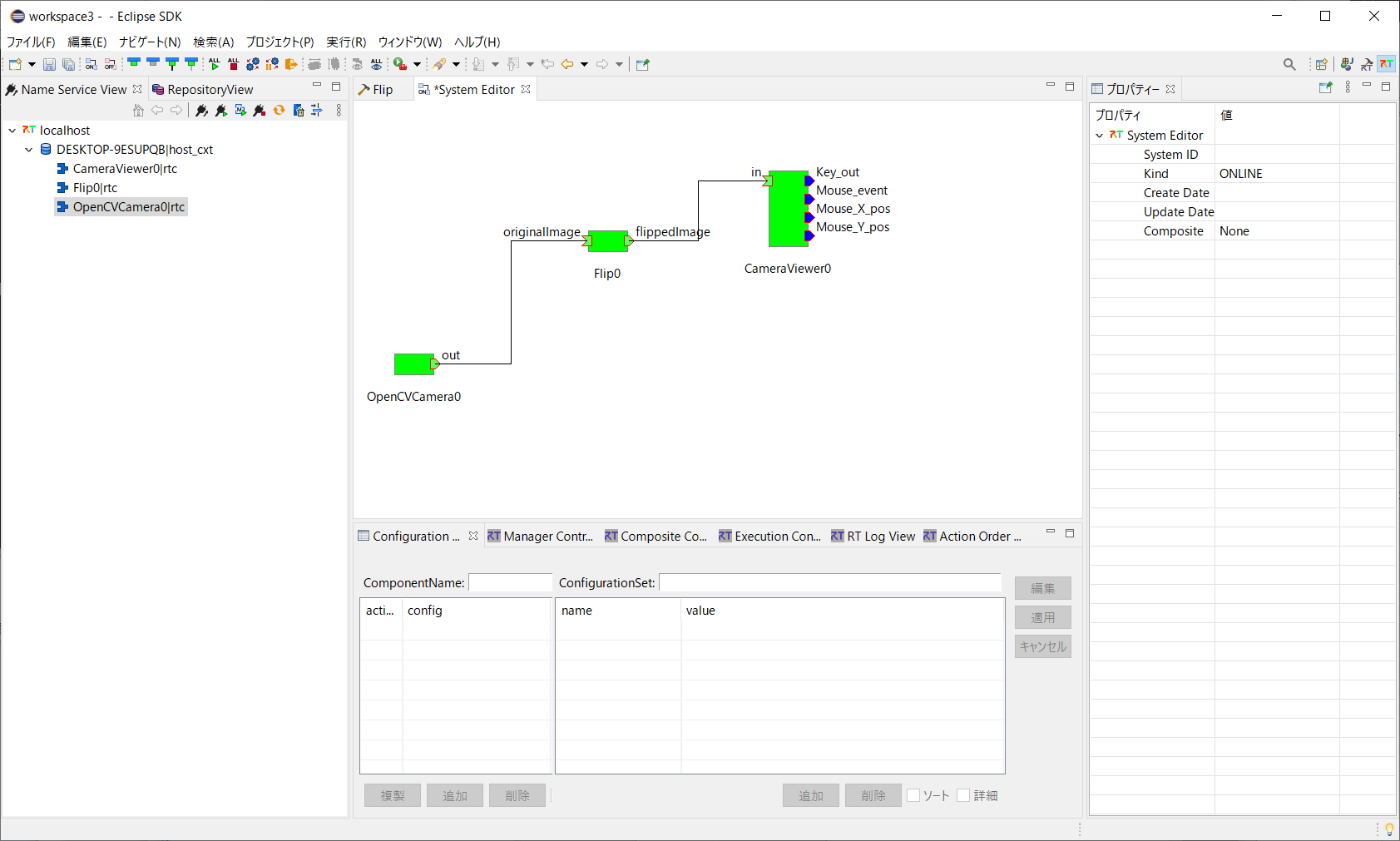Select CameraViewer0|rtc in the tree
This screenshot has width=1400, height=841.
click(125, 169)
